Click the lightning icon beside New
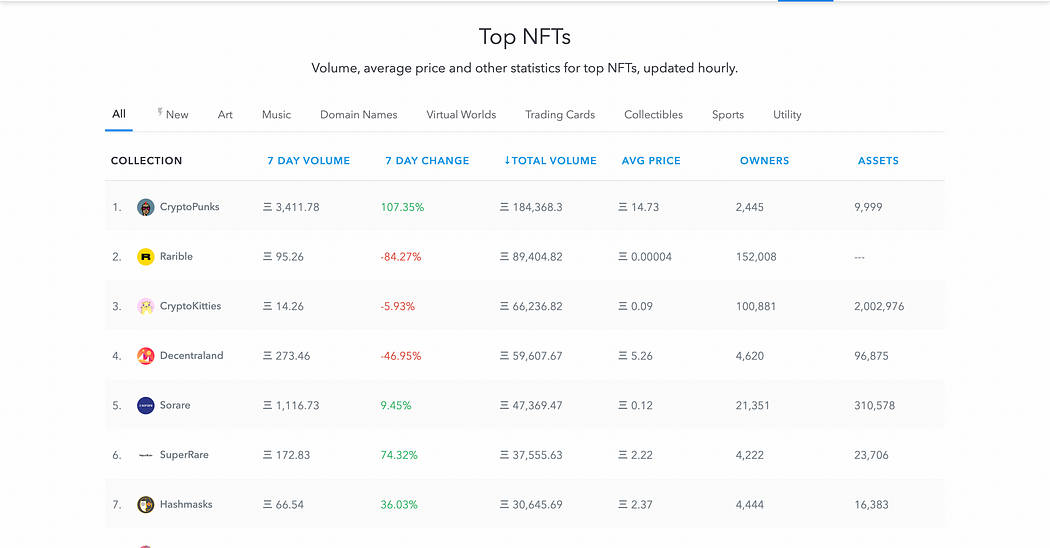The image size is (1050, 548). [x=160, y=113]
